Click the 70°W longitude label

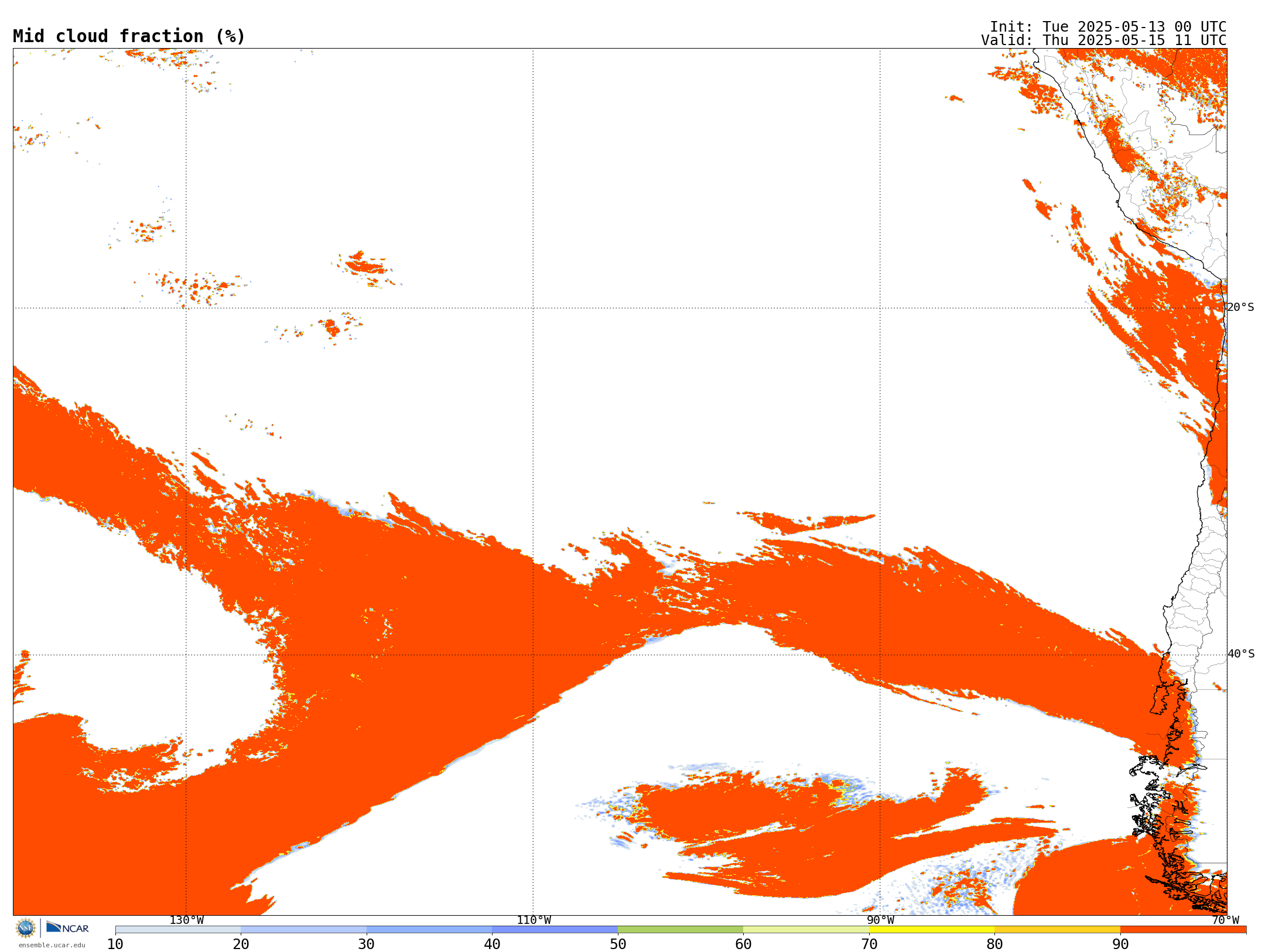[x=1225, y=920]
